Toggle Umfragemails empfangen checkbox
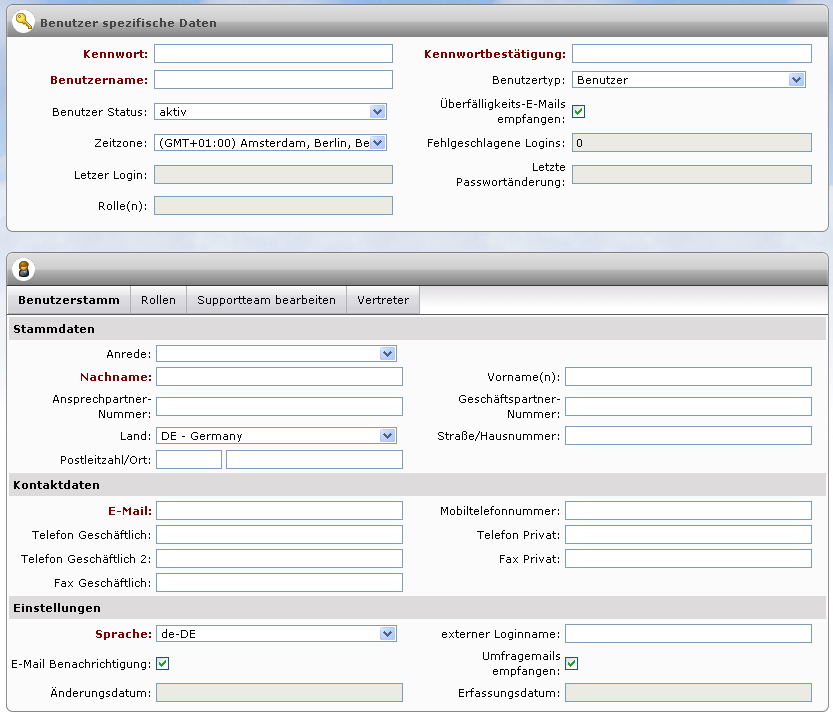 click(572, 663)
